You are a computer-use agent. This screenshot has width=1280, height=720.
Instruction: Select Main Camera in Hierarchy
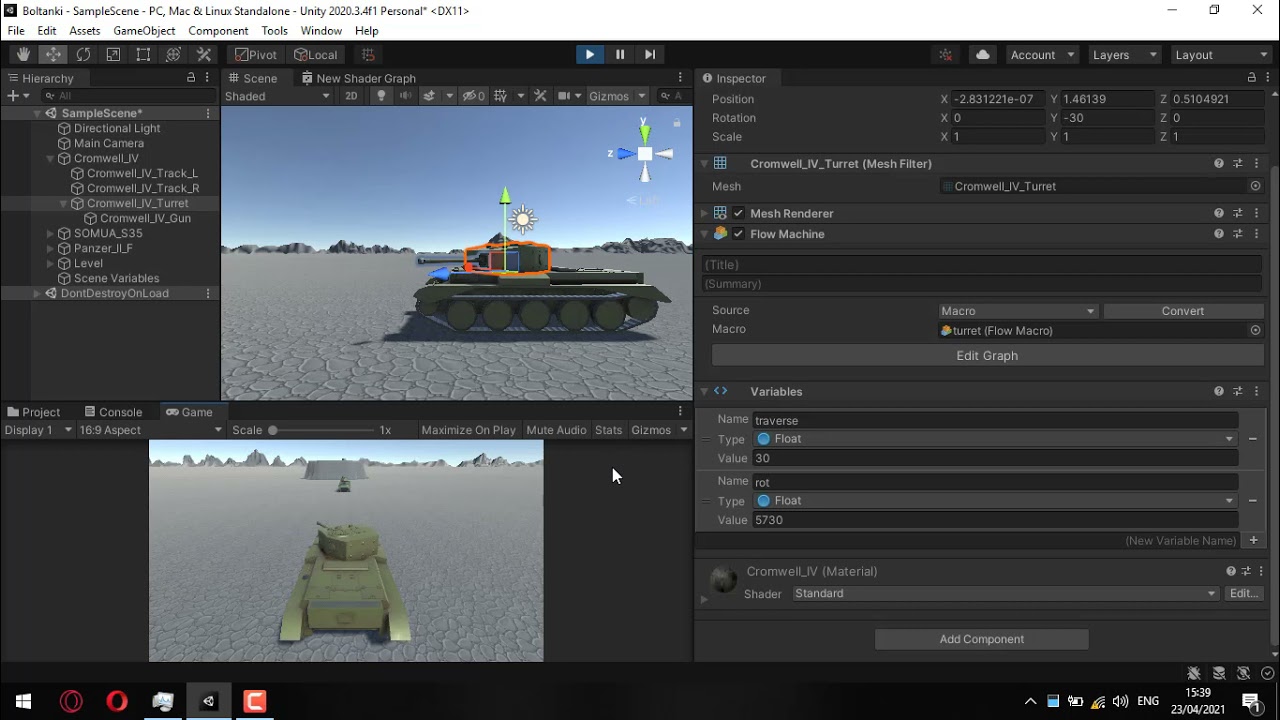(x=108, y=143)
